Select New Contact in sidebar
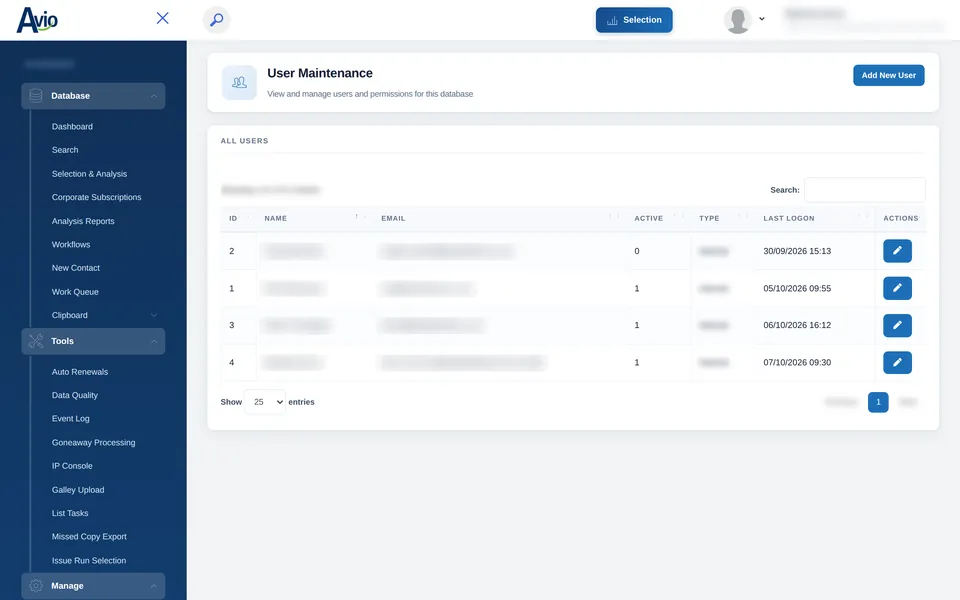The width and height of the screenshot is (960, 600). [x=75, y=268]
